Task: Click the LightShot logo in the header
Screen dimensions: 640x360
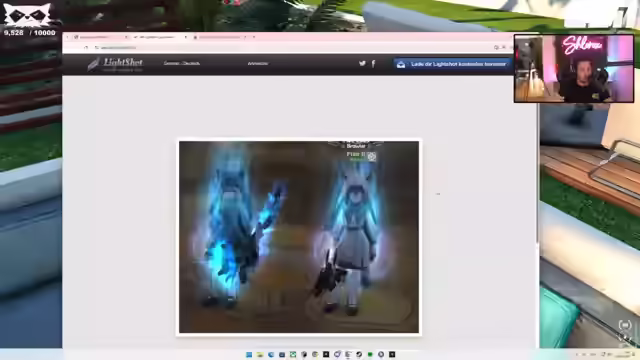Action: [x=115, y=64]
